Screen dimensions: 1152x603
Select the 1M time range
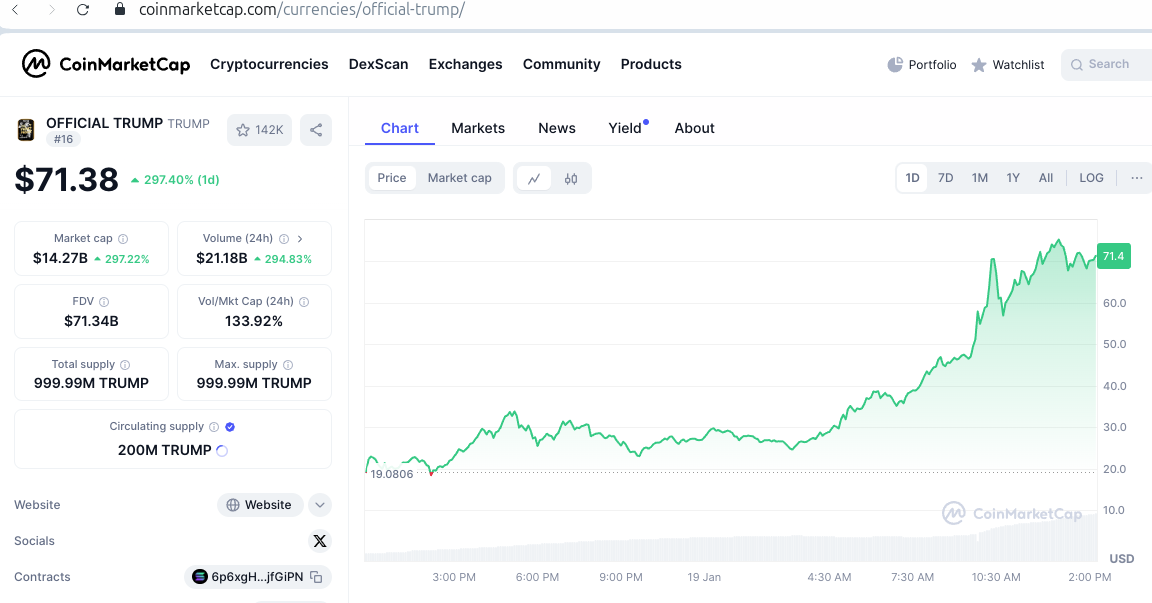click(979, 178)
